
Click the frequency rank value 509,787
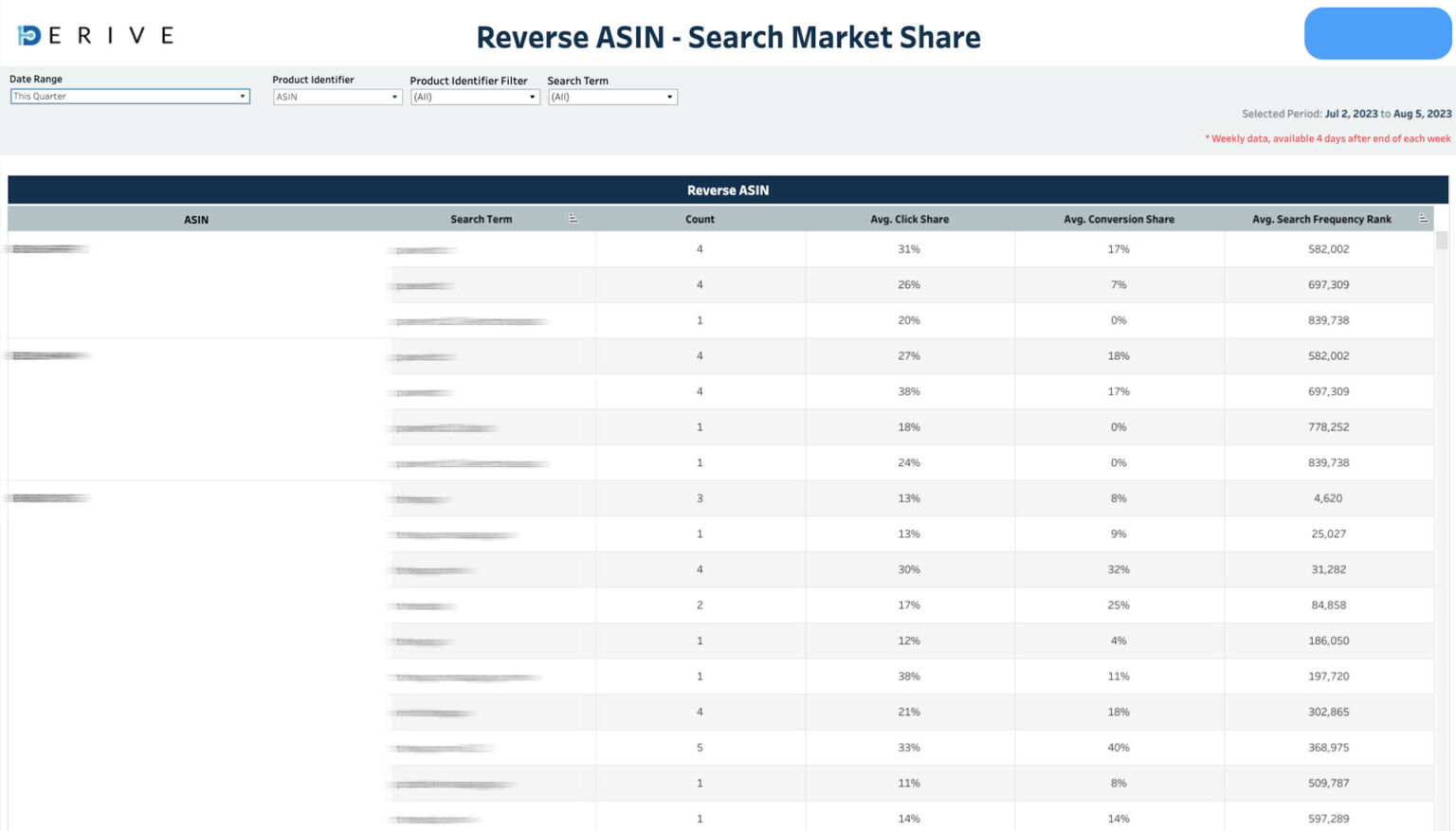1328,783
